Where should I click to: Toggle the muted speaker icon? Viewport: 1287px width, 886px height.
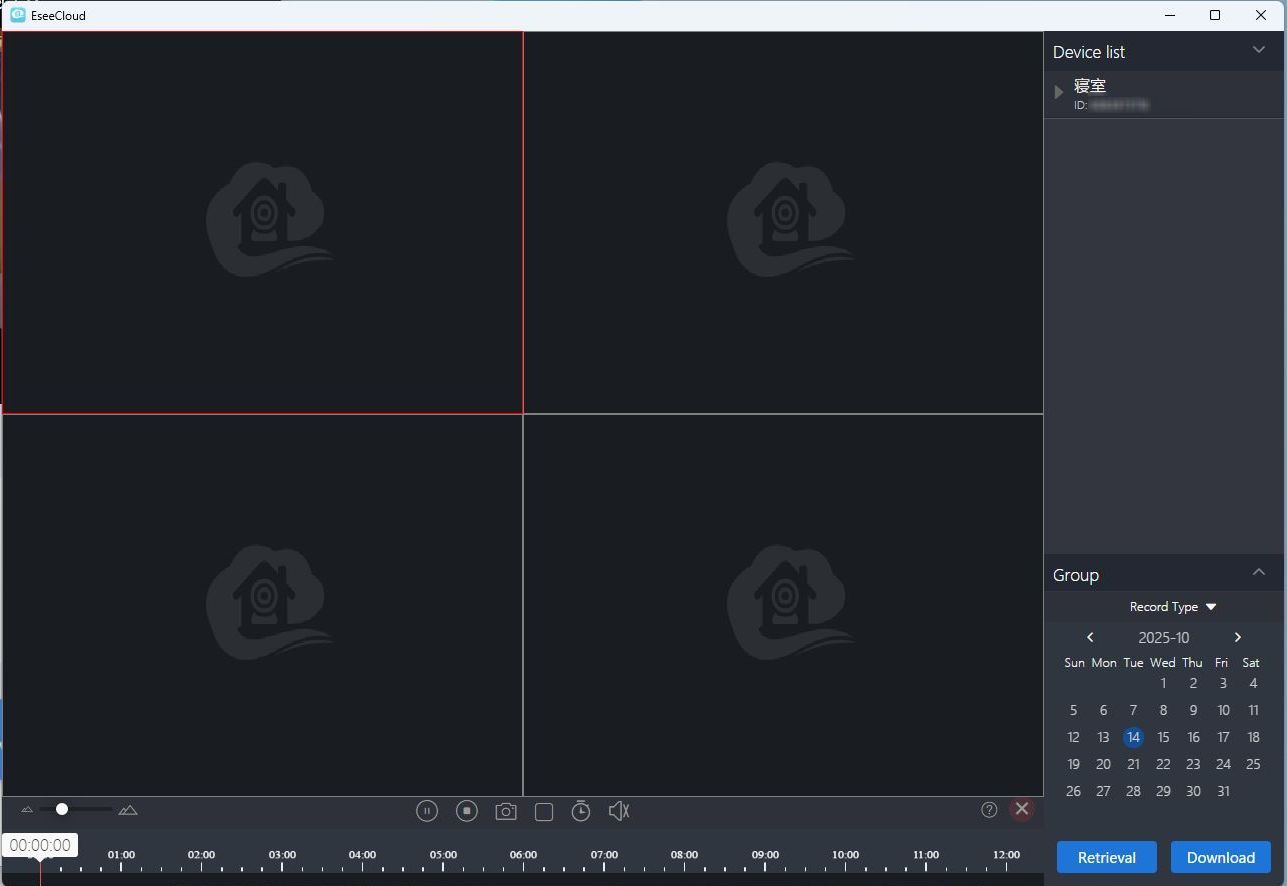[619, 811]
